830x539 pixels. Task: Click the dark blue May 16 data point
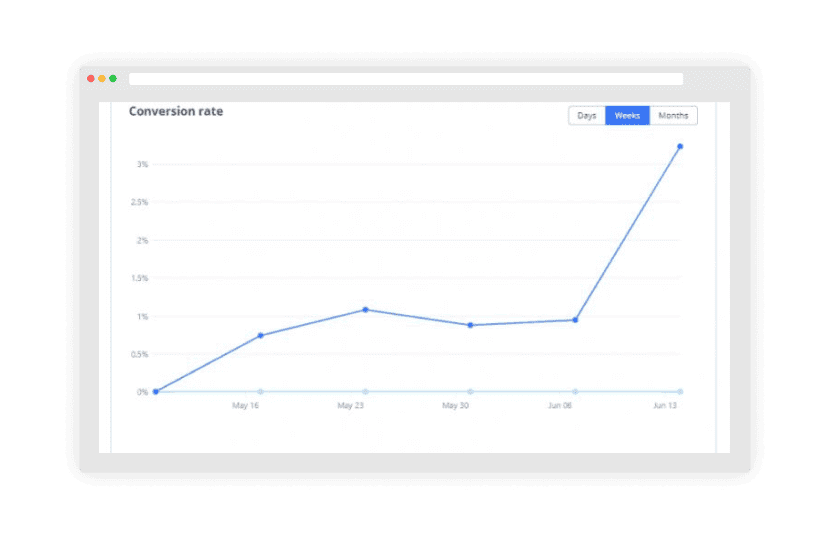coord(261,335)
